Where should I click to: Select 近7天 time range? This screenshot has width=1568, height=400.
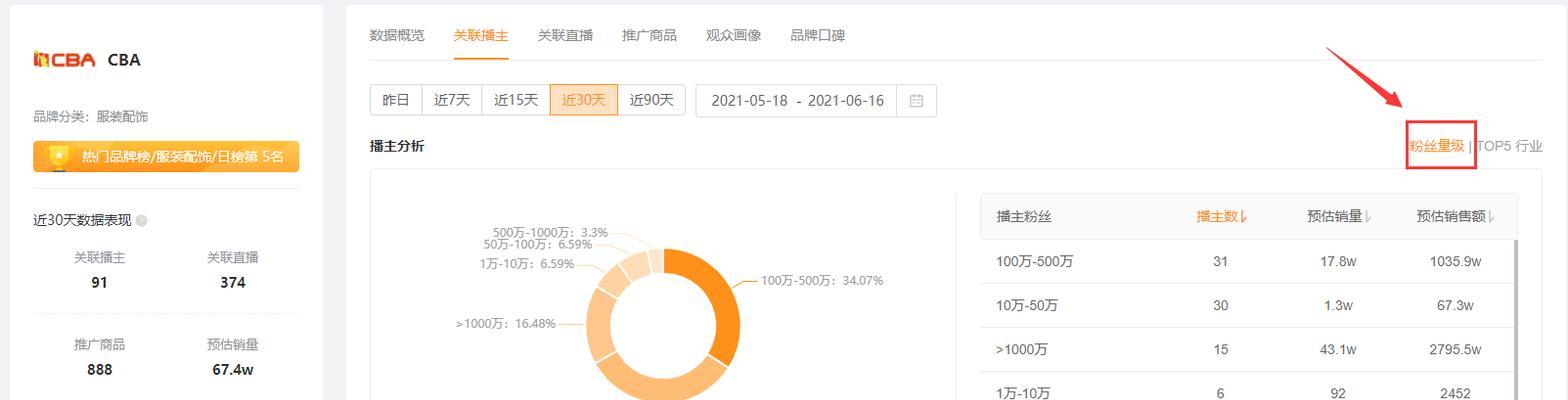point(452,100)
